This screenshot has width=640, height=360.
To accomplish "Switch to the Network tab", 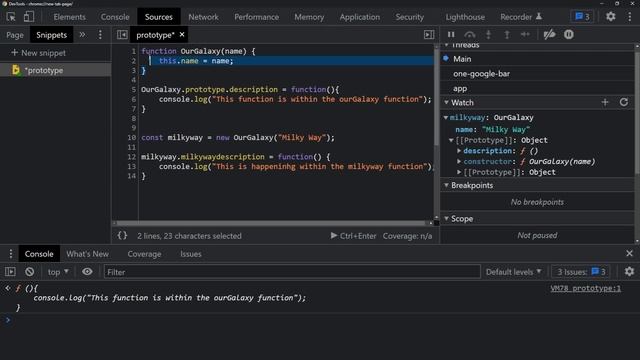I will click(203, 17).
